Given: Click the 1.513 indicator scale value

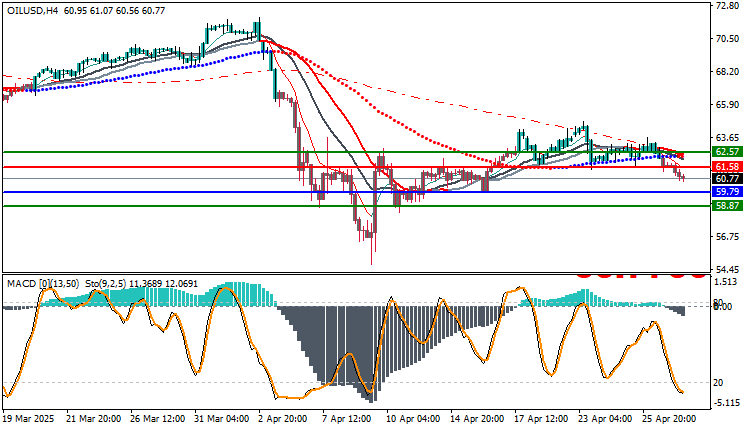Looking at the screenshot, I should 726,282.
